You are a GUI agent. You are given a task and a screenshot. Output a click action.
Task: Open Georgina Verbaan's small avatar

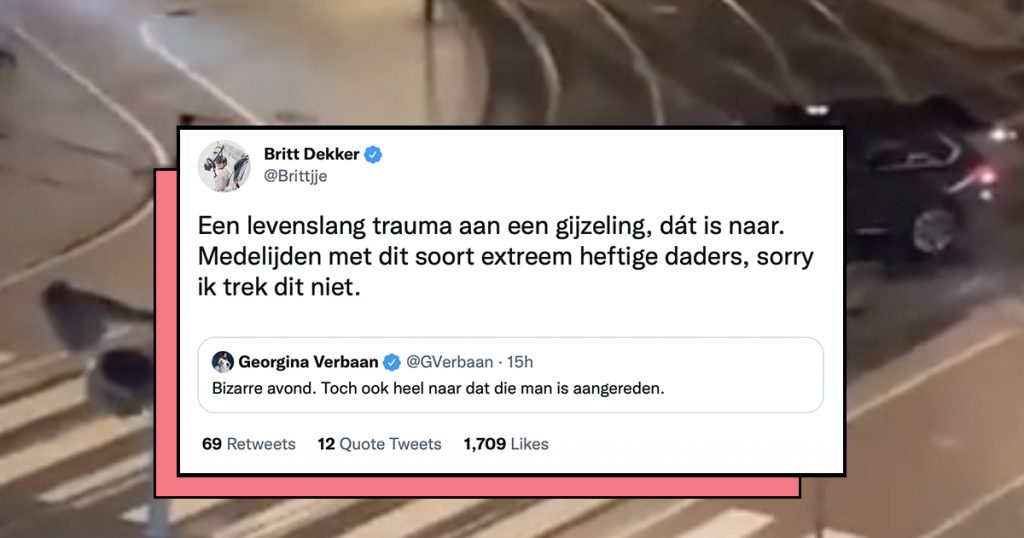[x=223, y=362]
